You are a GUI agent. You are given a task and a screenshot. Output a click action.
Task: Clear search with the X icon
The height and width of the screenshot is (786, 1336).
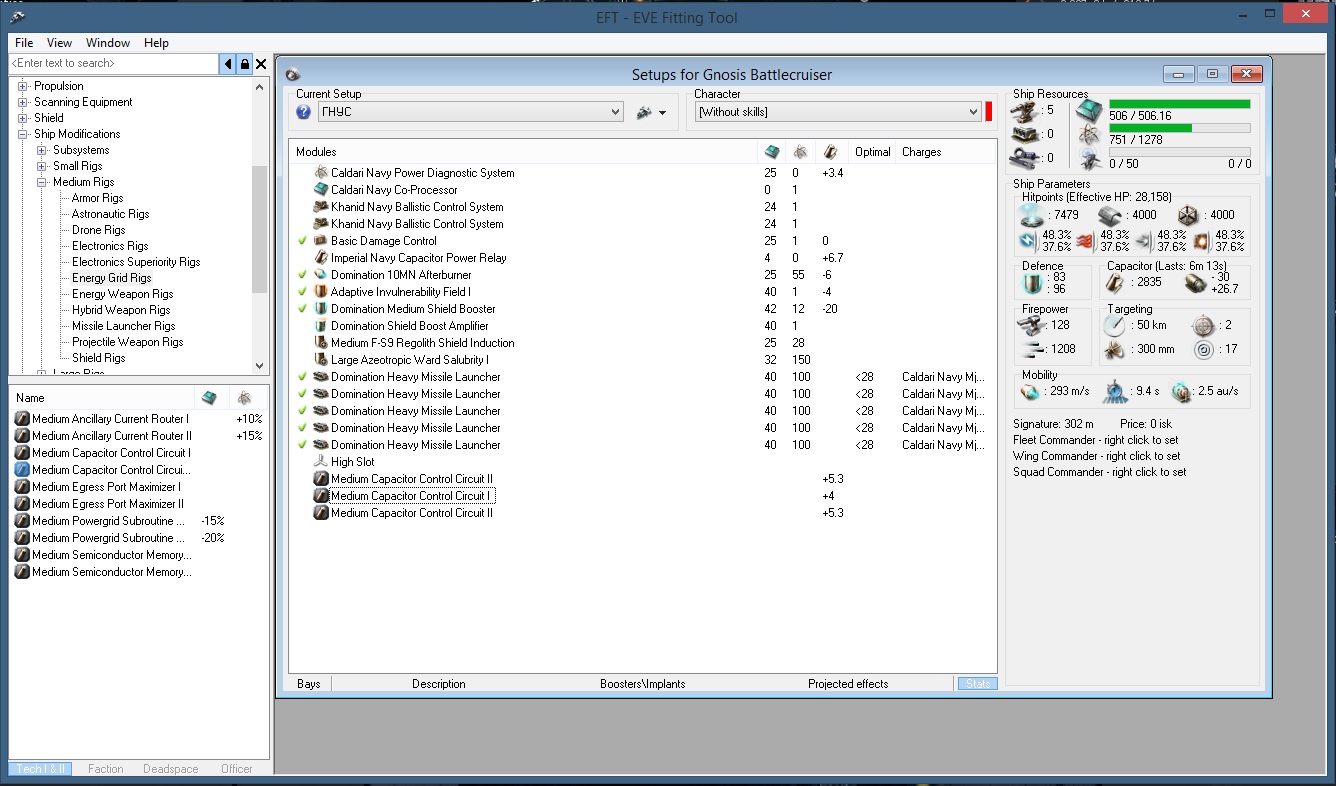coord(261,64)
